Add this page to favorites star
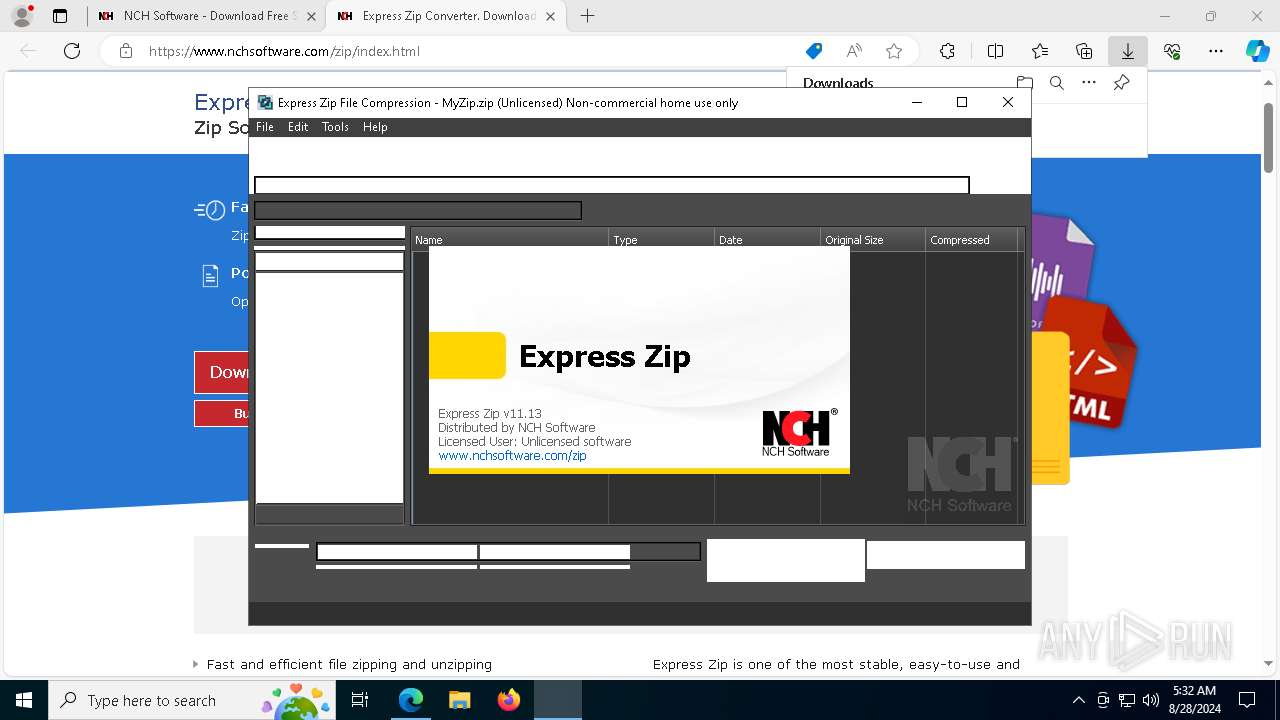This screenshot has height=720, width=1280. tap(894, 51)
